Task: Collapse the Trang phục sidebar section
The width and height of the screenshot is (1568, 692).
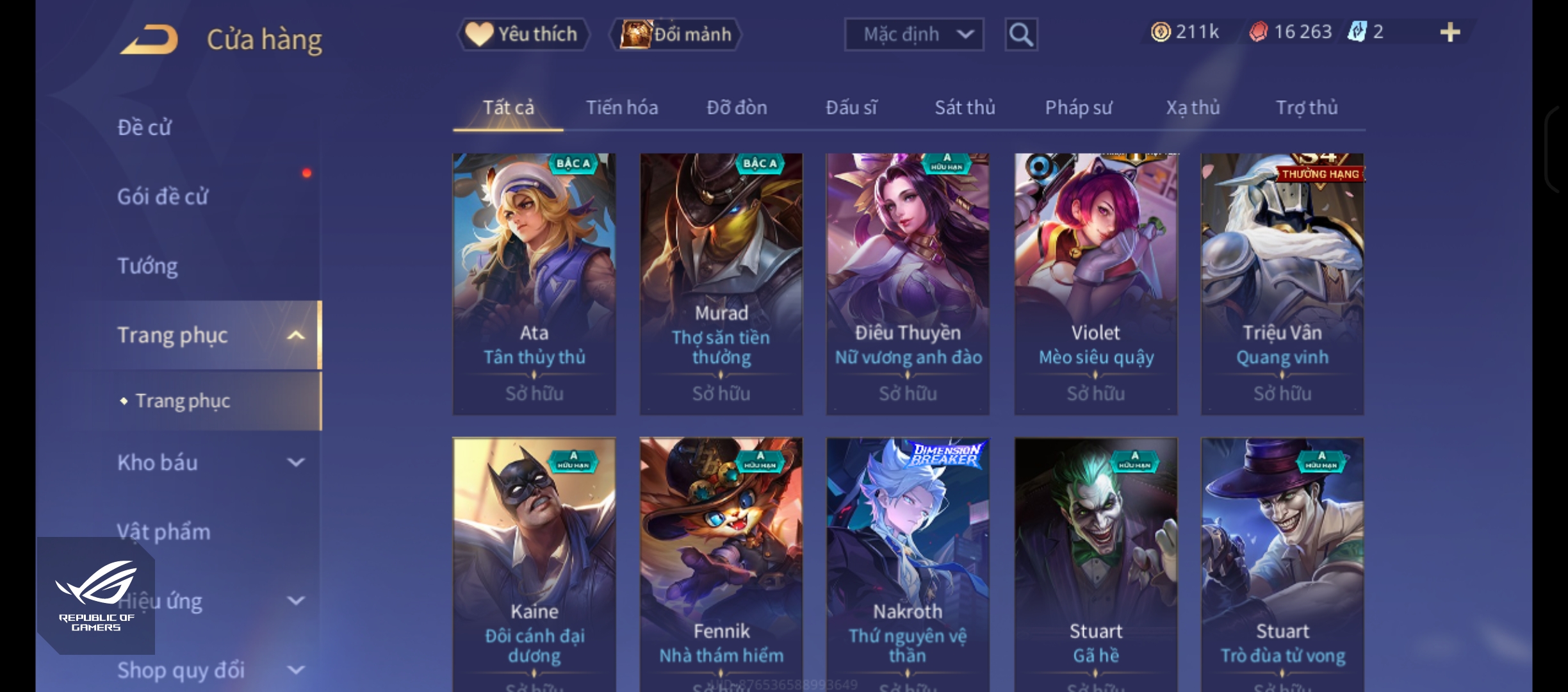Action: (x=296, y=335)
